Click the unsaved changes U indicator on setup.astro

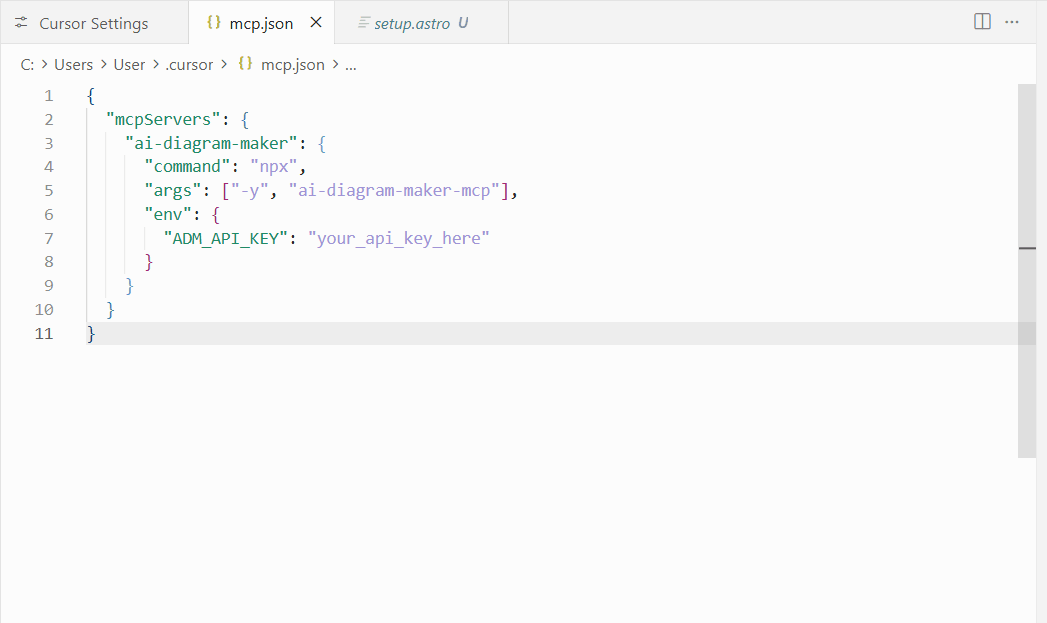(465, 22)
